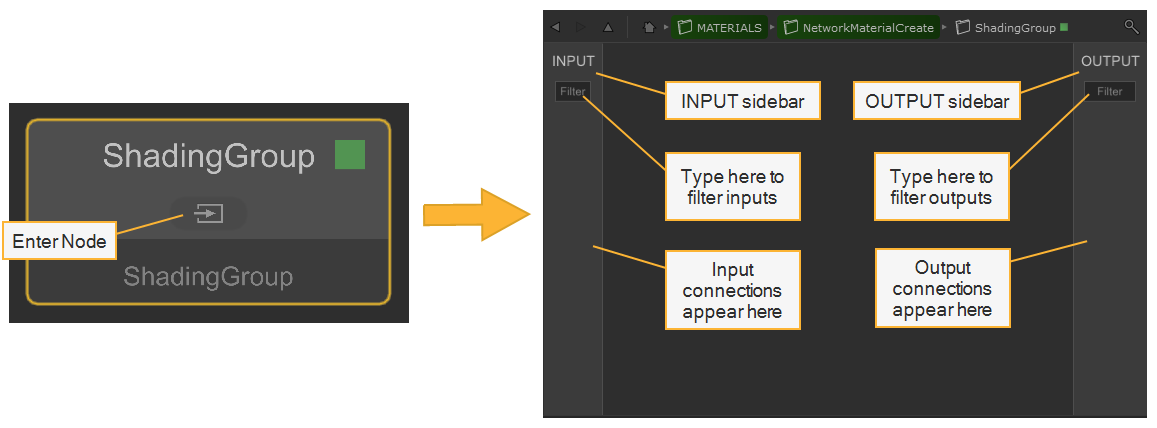Screen dimensions: 1157x428
Task: Navigate to the NetworkMaterialCreate breadcrumb
Action: coord(868,28)
